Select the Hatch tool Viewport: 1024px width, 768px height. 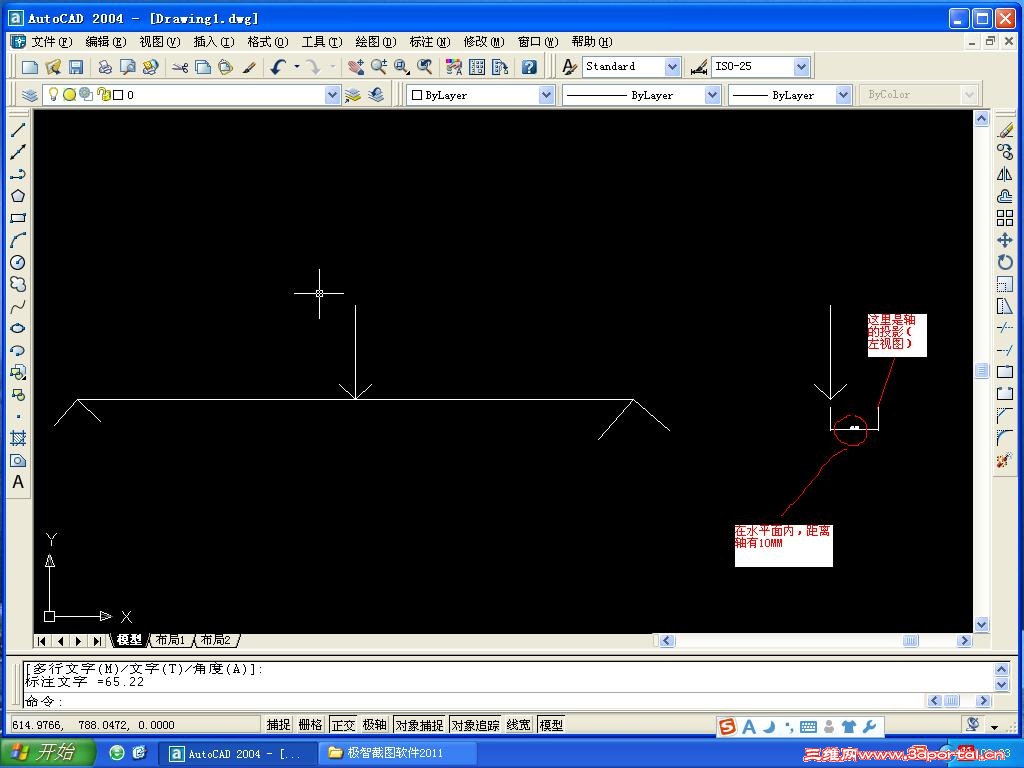(x=18, y=438)
